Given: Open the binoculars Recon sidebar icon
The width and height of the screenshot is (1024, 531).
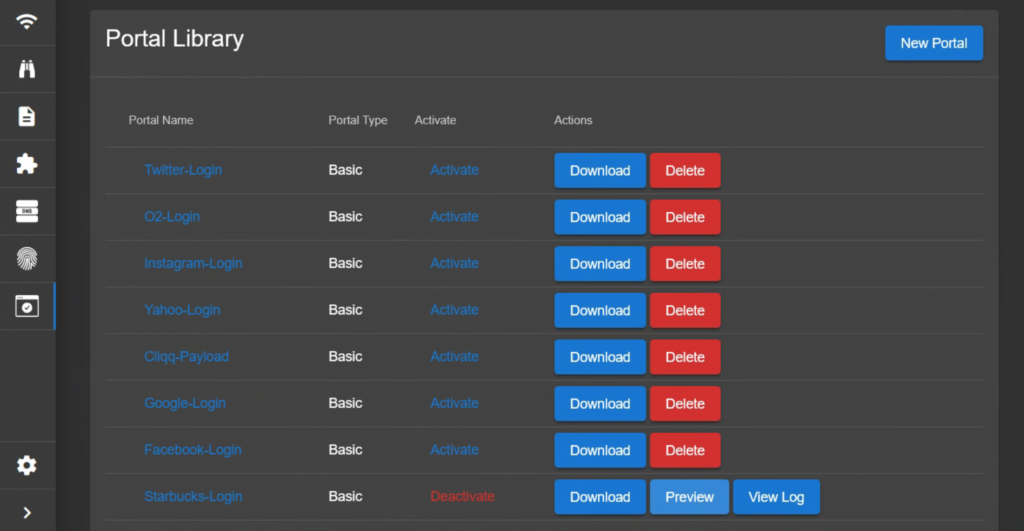Looking at the screenshot, I should pos(27,69).
